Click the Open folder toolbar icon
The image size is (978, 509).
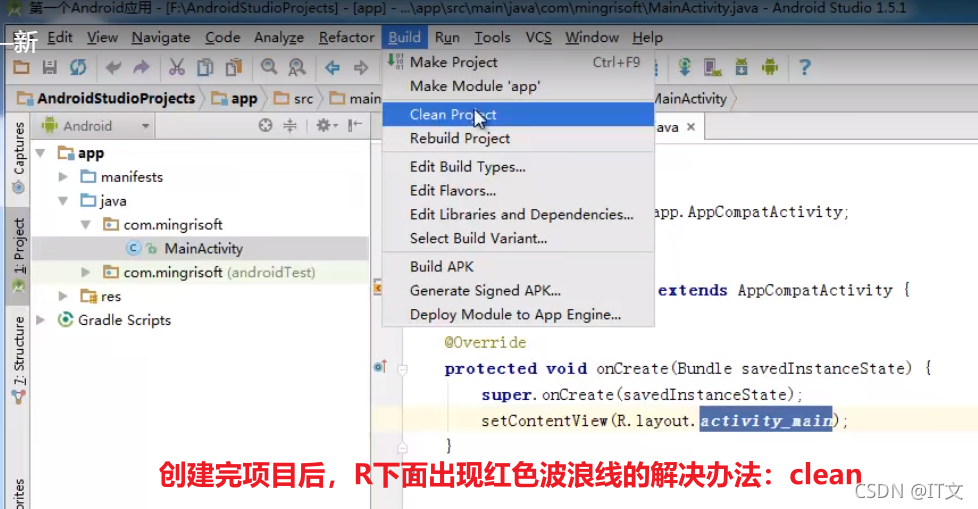(21, 67)
